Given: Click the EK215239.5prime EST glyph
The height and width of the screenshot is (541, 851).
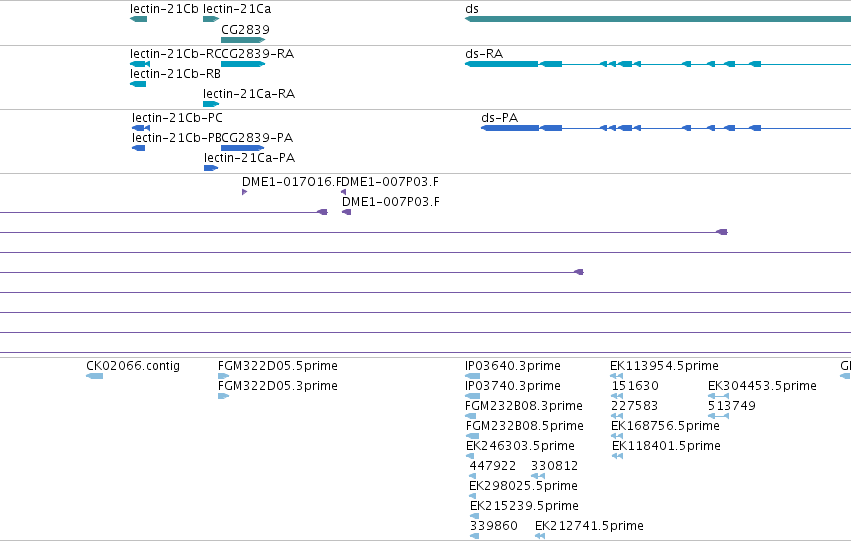Looking at the screenshot, I should pos(474,516).
